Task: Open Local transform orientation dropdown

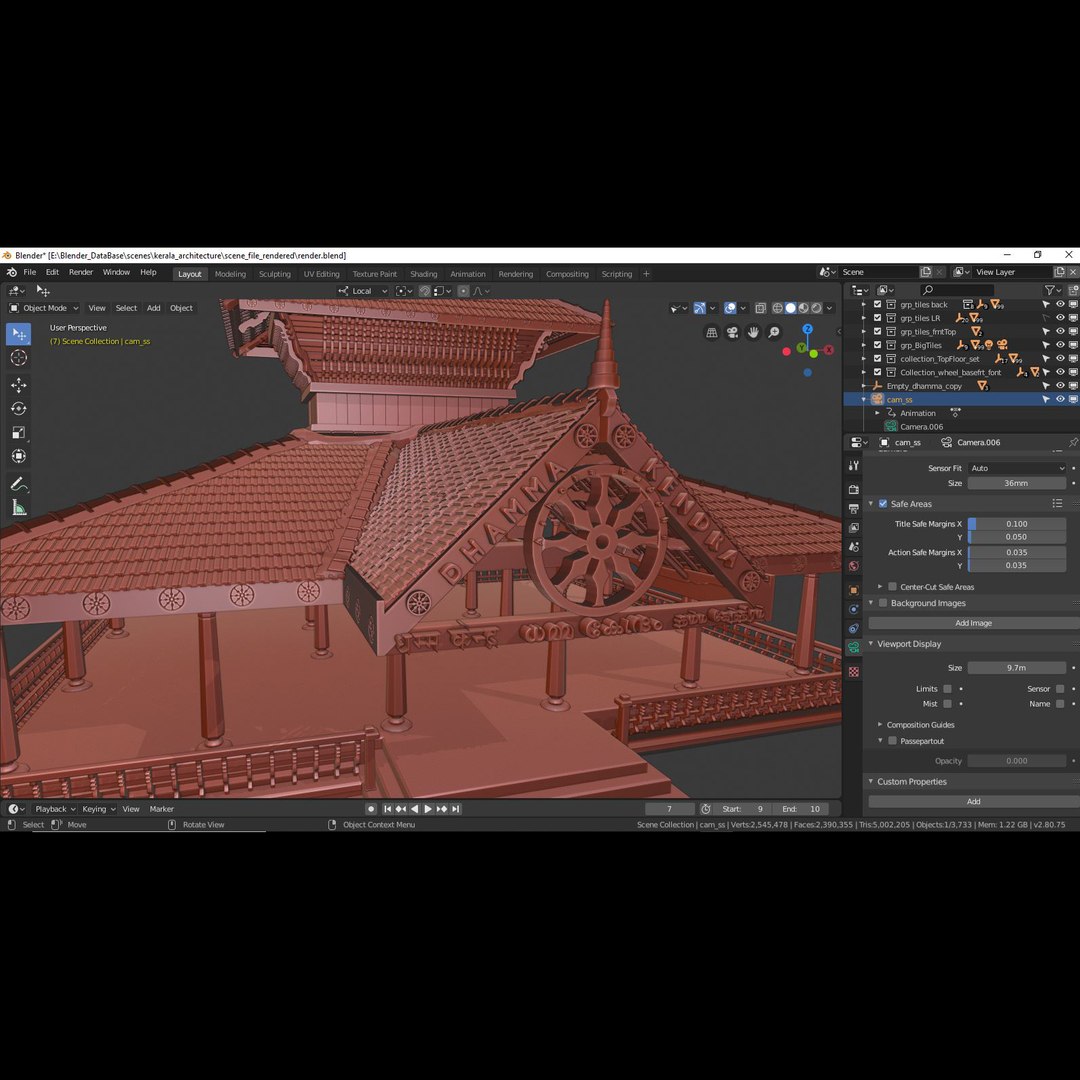Action: pyautogui.click(x=363, y=291)
